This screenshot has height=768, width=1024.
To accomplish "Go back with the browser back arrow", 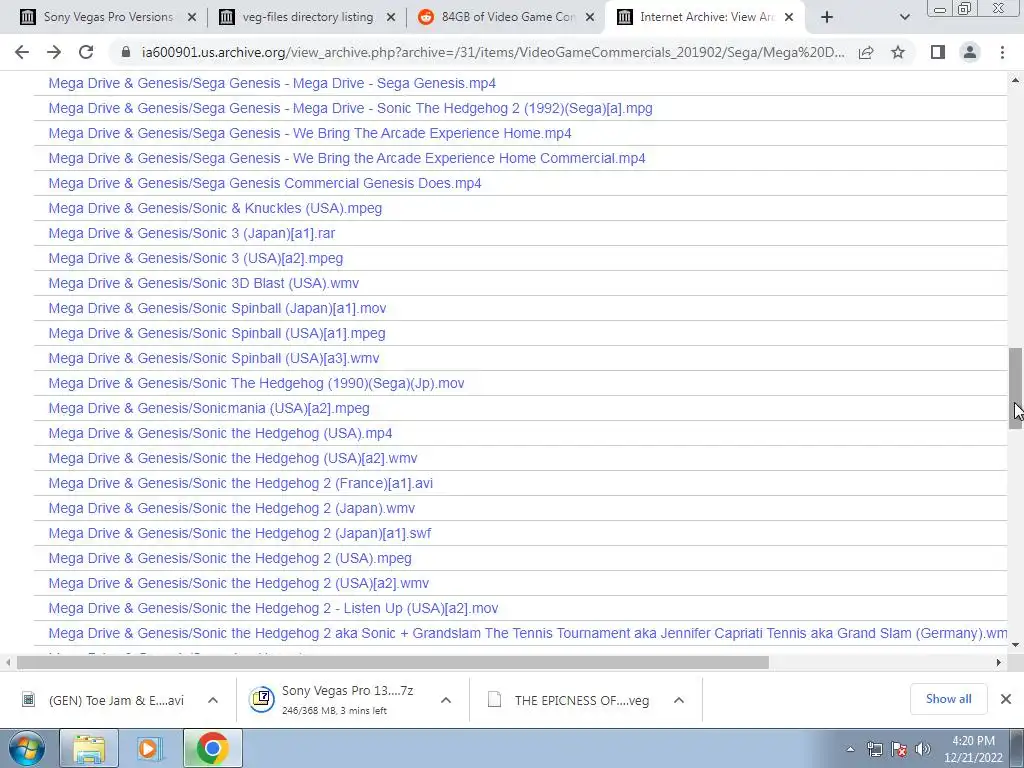I will click(x=22, y=52).
